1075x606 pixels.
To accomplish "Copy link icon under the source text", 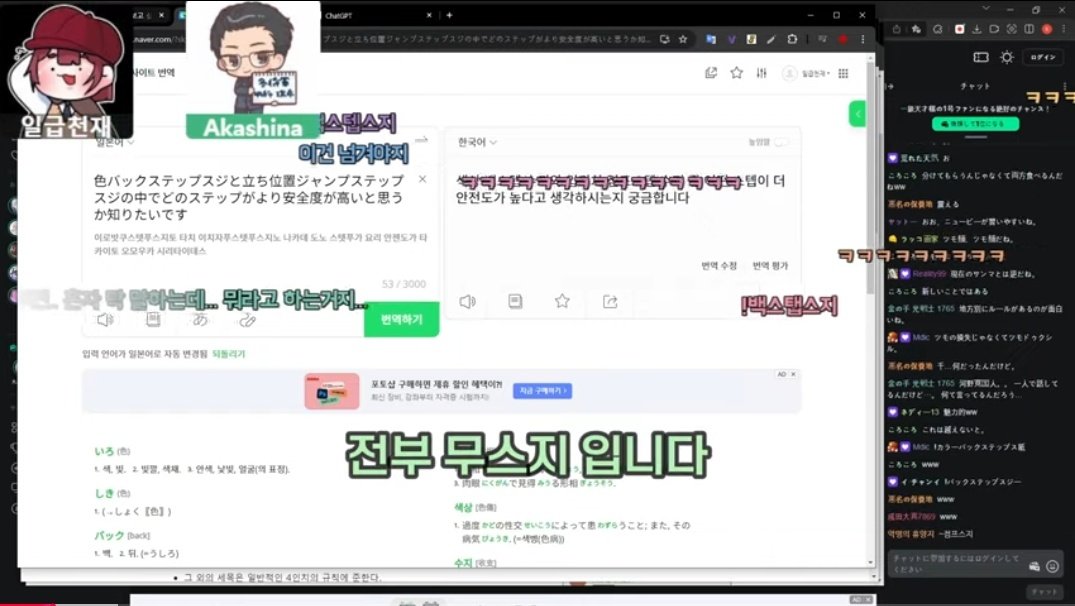I will pos(247,319).
